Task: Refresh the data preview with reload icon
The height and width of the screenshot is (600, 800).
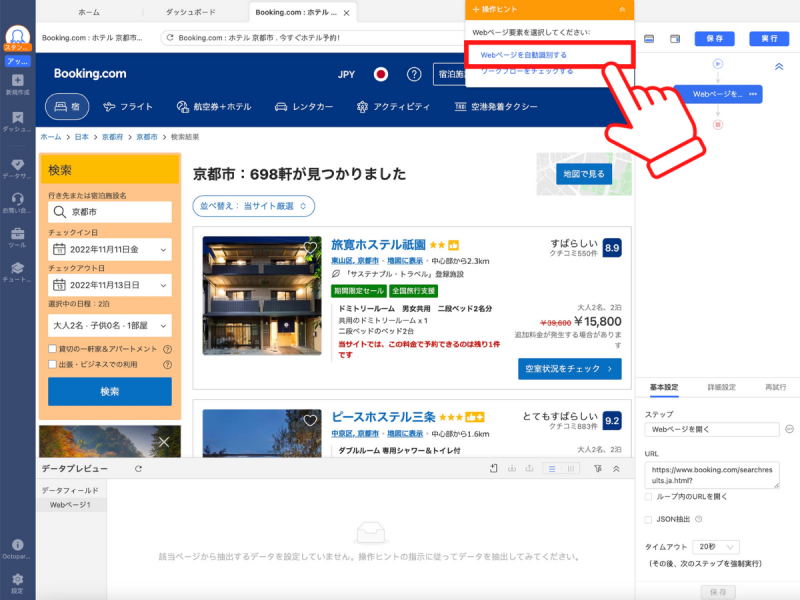Action: [138, 468]
